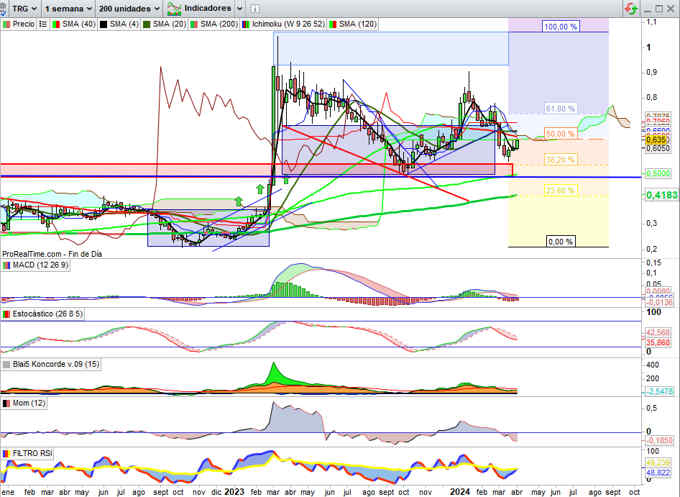Select the 38,20 % Fibonacci label
Viewport: 680px width, 497px height.
tap(561, 160)
